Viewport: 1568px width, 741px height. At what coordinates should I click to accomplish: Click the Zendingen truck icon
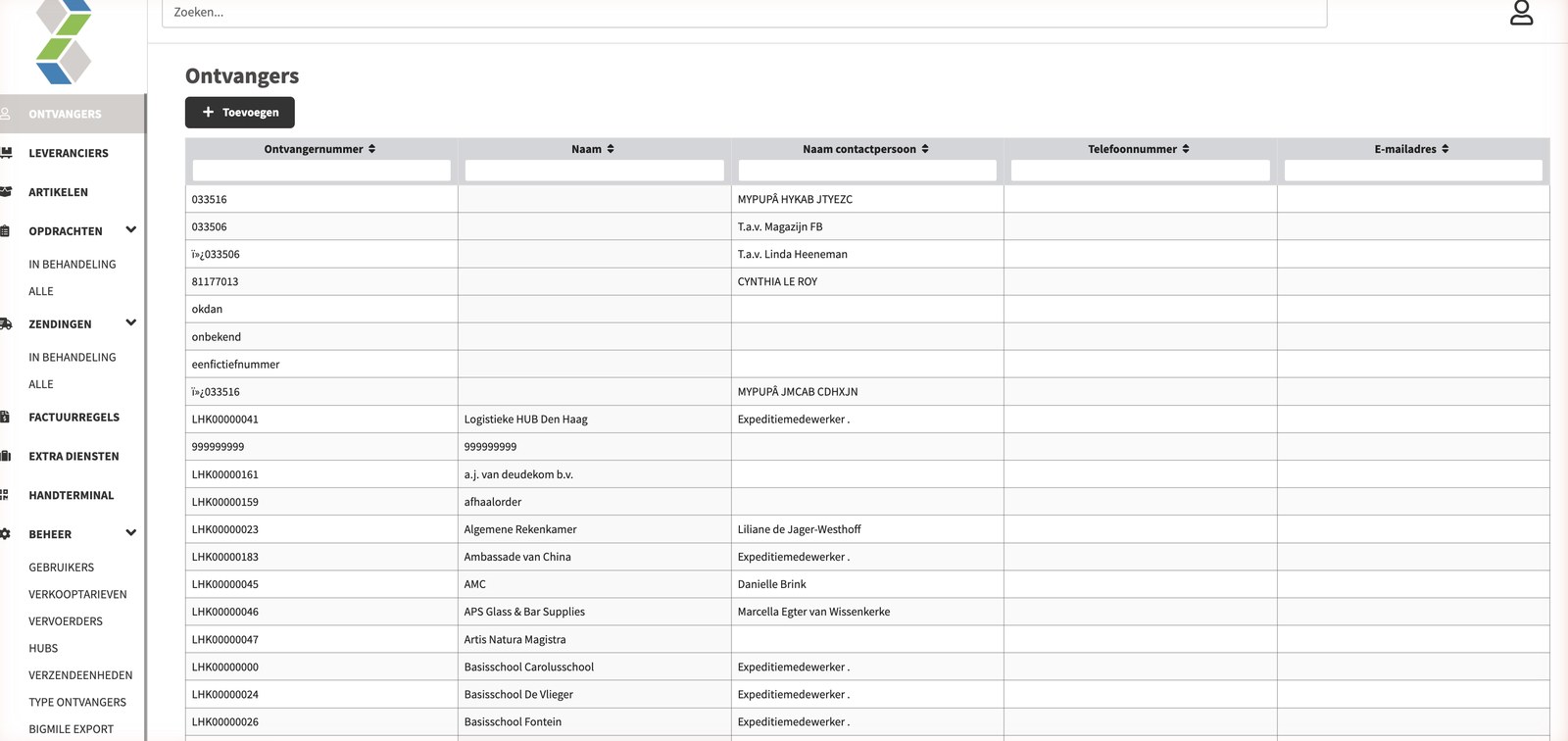point(6,323)
